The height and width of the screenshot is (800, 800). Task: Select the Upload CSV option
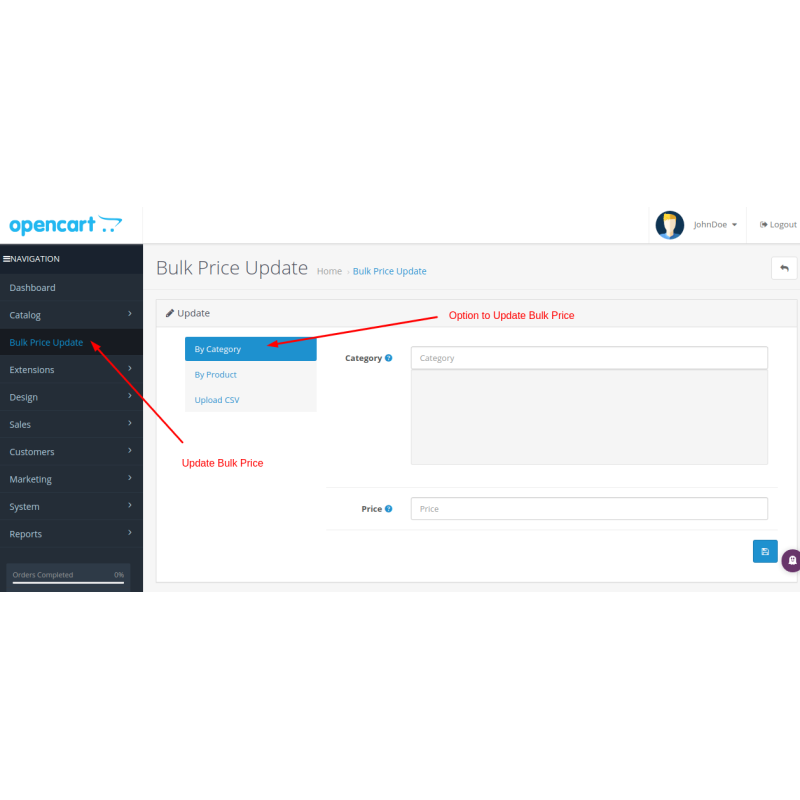click(x=217, y=399)
